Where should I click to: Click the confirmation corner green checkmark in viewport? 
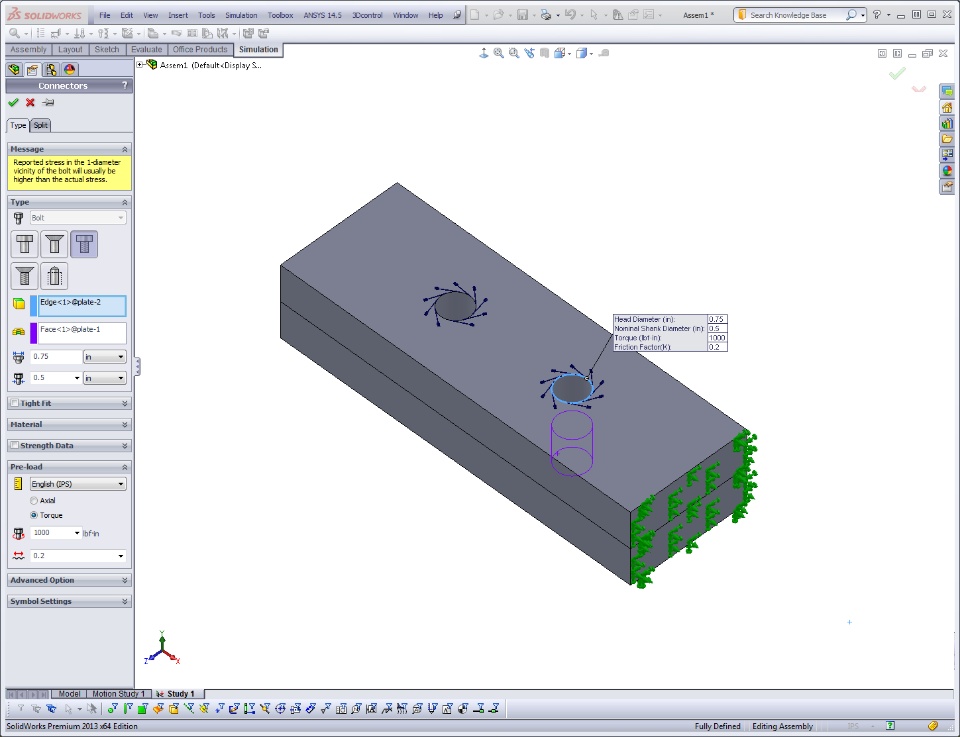(897, 73)
